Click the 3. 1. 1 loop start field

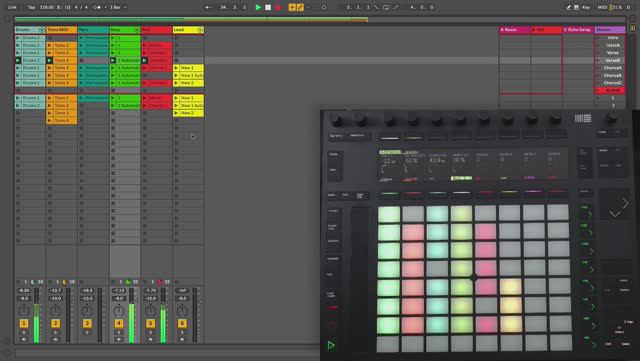[x=358, y=7]
